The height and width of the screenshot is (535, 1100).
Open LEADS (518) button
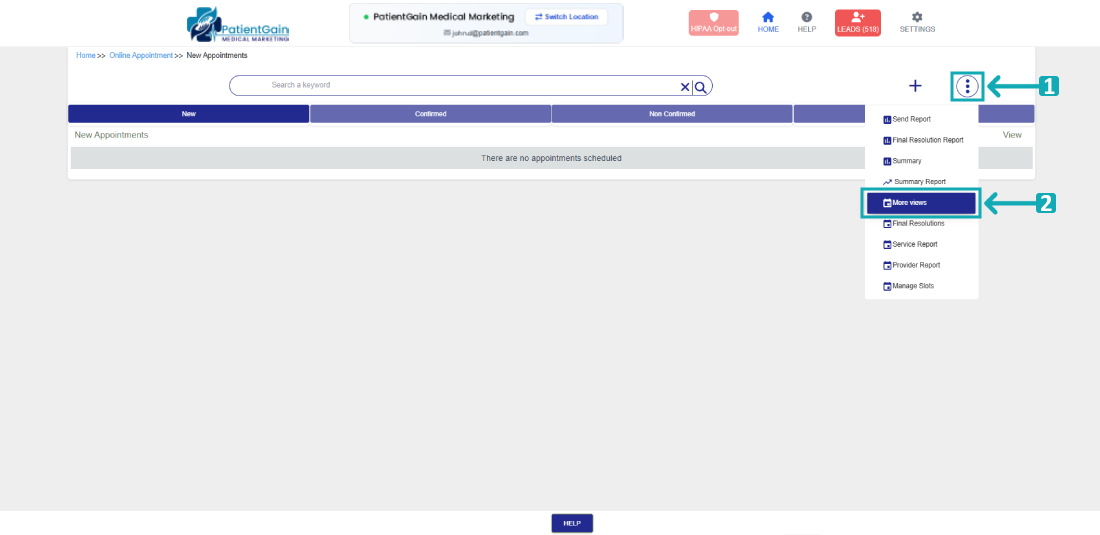click(x=858, y=23)
